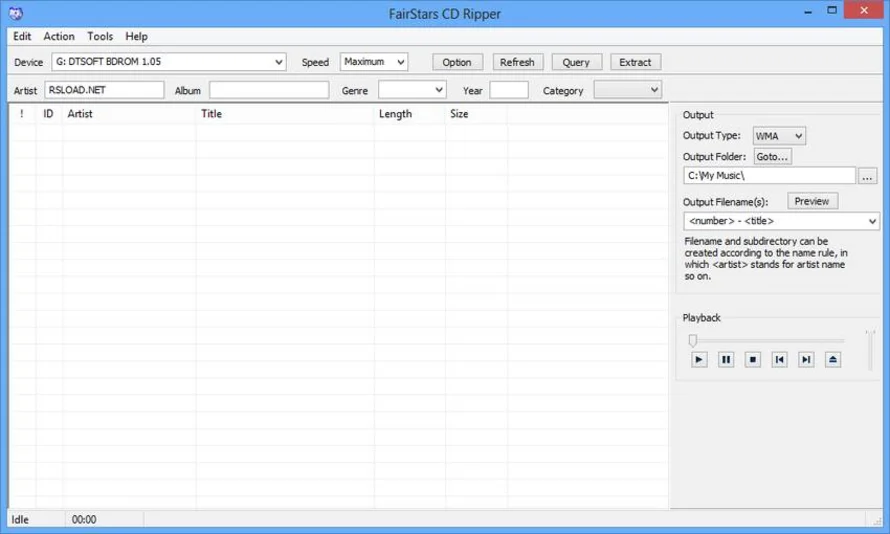Close the FairStars CD Ripper window

[x=863, y=10]
